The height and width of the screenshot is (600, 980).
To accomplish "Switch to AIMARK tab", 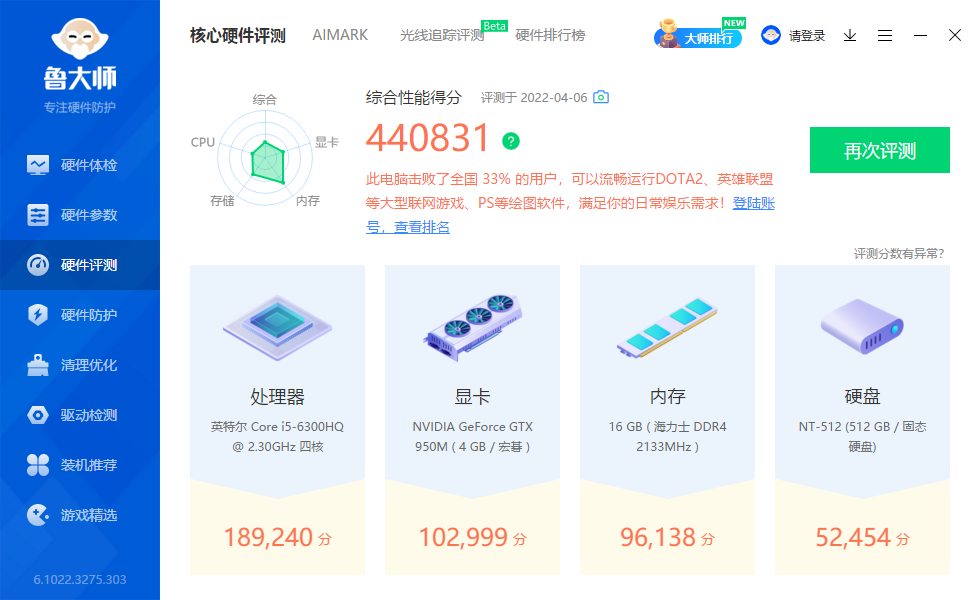I will 340,35.
